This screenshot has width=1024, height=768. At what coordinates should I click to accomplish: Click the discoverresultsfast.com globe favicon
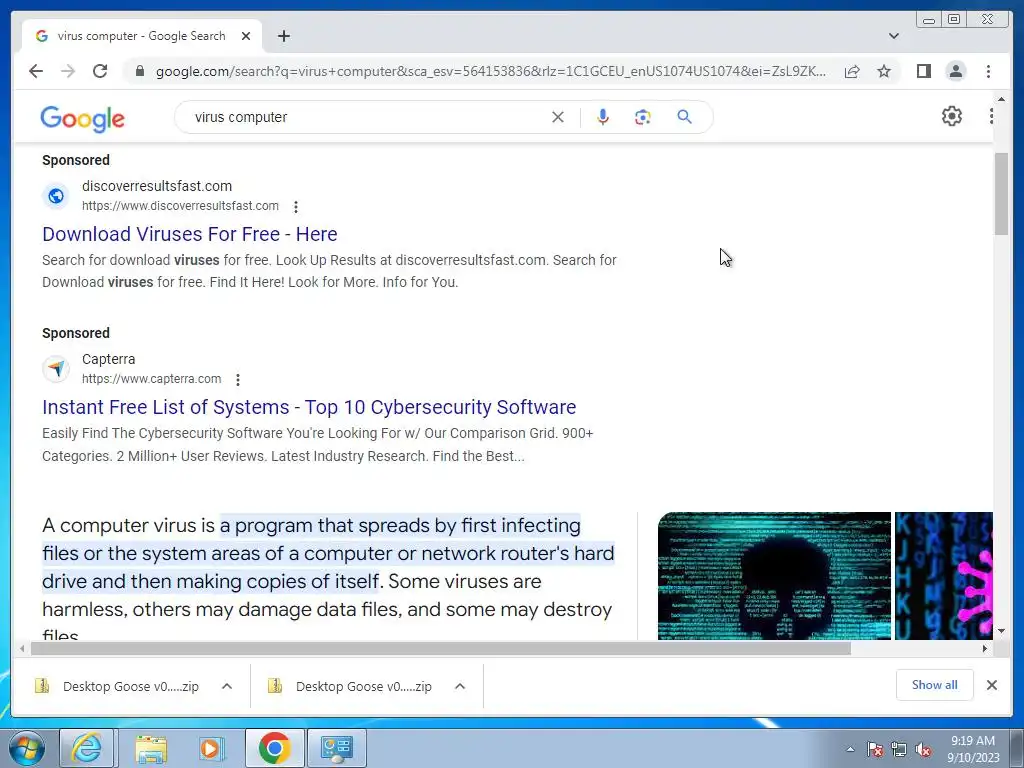coord(56,195)
